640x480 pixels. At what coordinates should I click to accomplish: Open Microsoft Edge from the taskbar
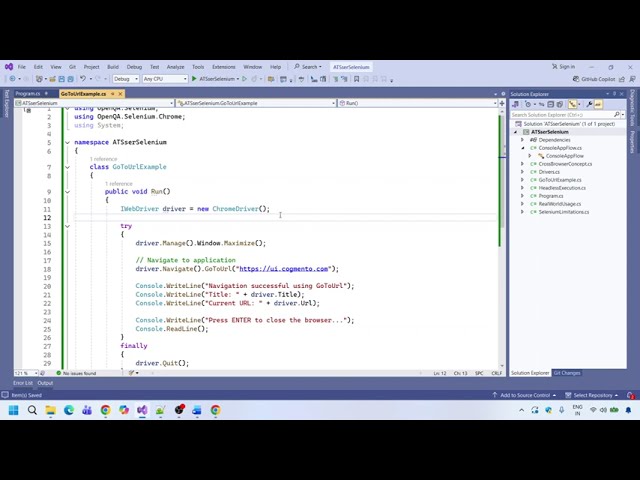pyautogui.click(x=69, y=410)
